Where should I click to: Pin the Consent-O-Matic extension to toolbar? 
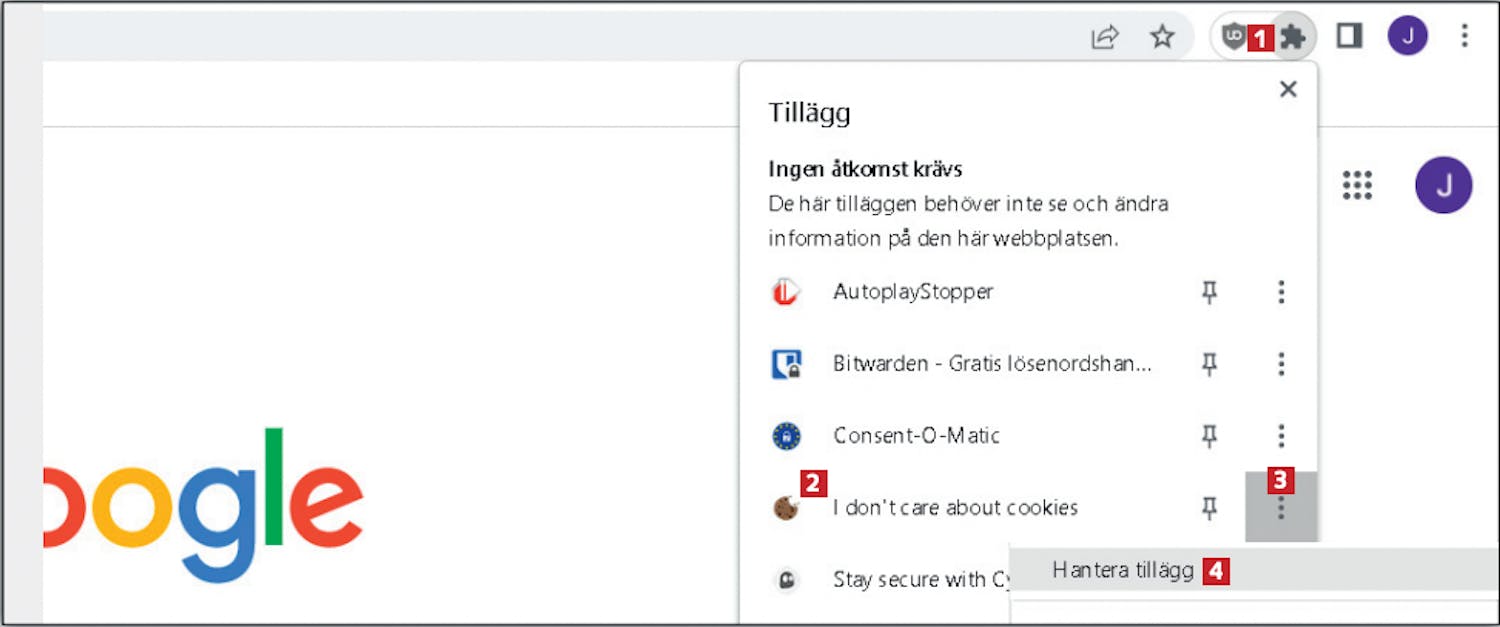pyautogui.click(x=1209, y=436)
